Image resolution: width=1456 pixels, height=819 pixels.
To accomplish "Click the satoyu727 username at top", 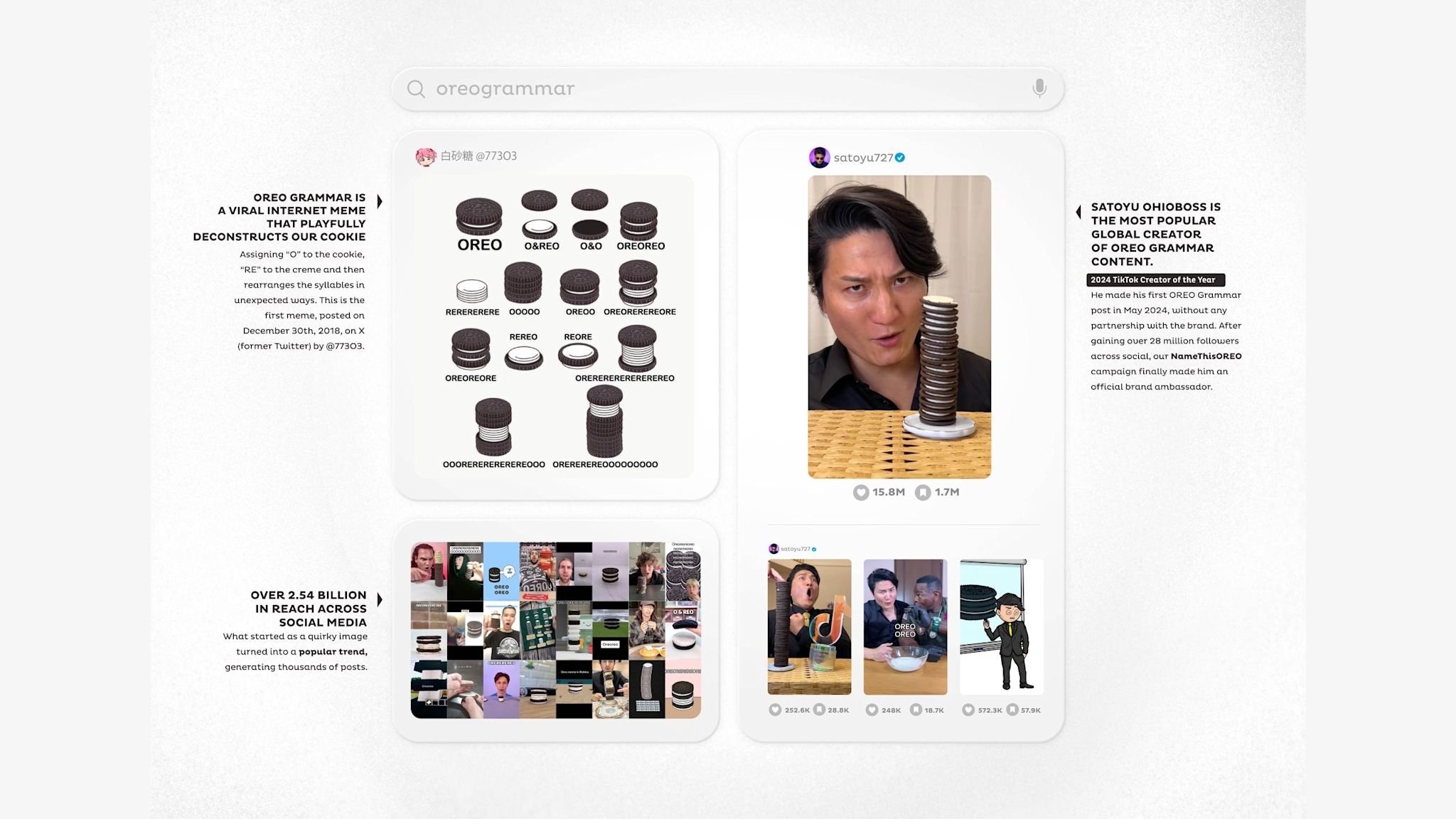I will pos(863,158).
